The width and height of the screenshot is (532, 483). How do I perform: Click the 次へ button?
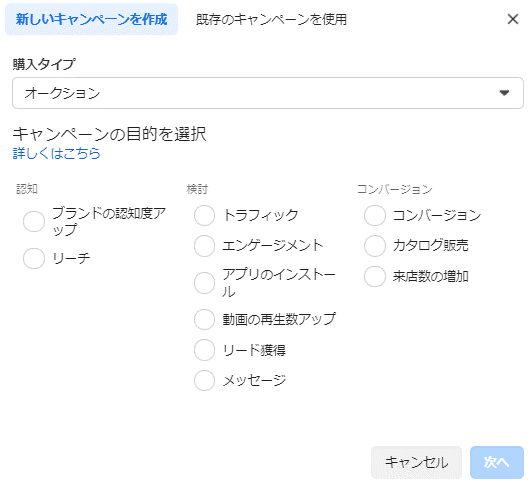(x=497, y=462)
